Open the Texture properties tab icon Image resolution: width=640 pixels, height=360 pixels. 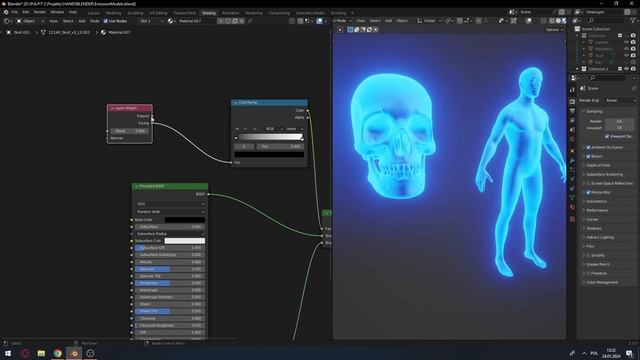click(572, 219)
